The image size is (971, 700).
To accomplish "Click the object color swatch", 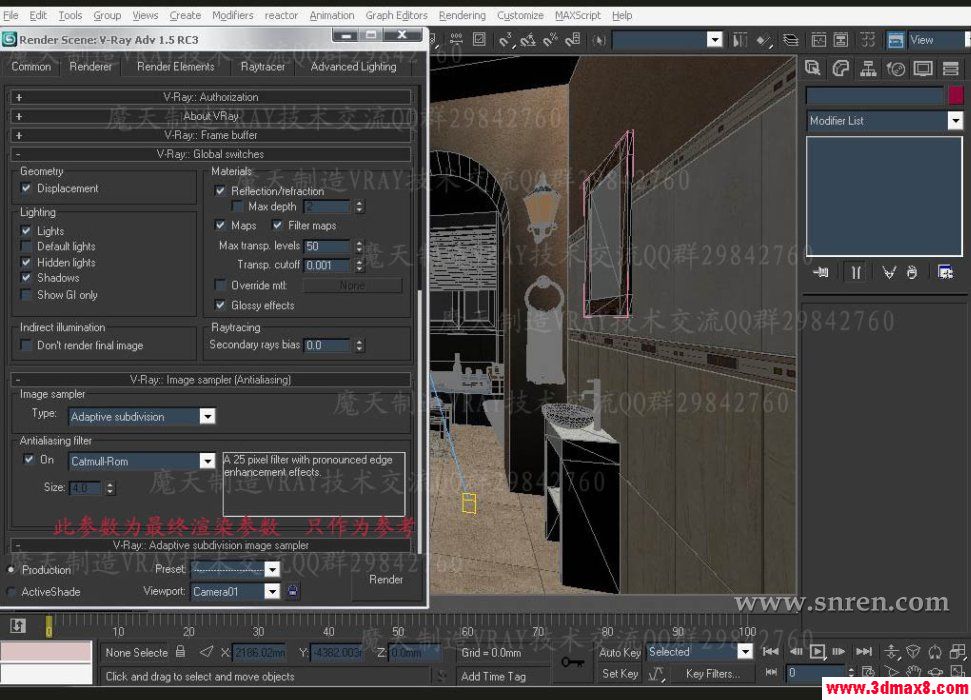I will click(955, 95).
